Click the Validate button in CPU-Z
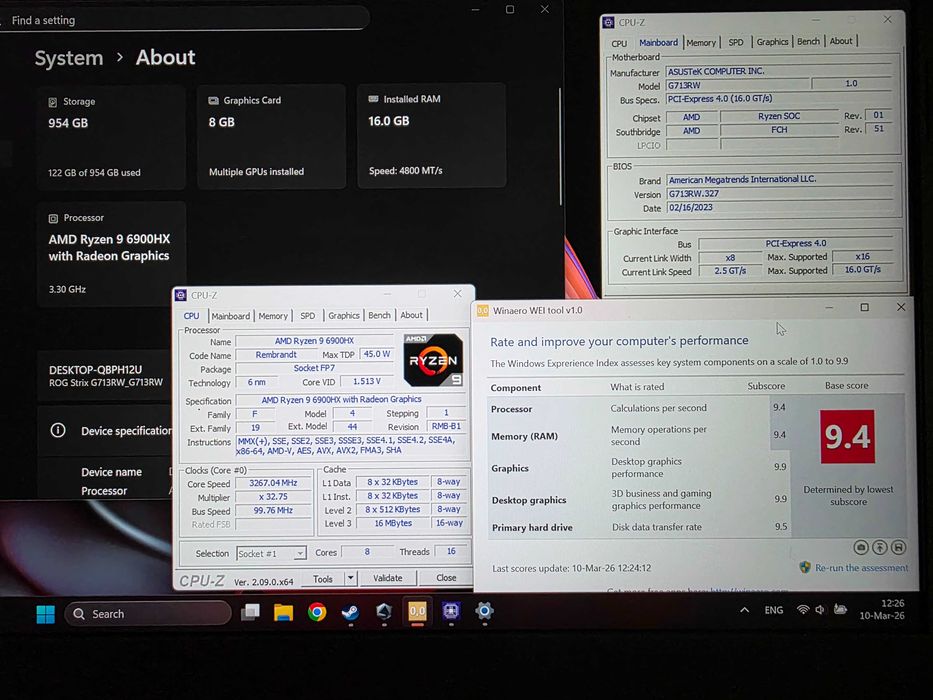This screenshot has width=933, height=700. click(x=387, y=577)
